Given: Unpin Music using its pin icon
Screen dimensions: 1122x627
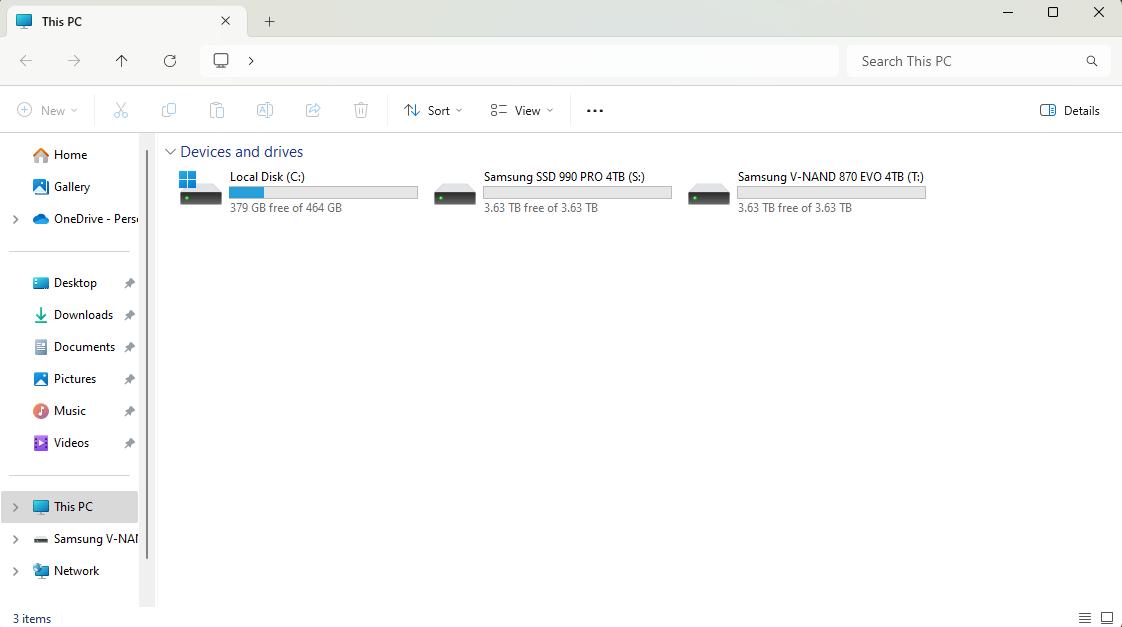Looking at the screenshot, I should [130, 412].
